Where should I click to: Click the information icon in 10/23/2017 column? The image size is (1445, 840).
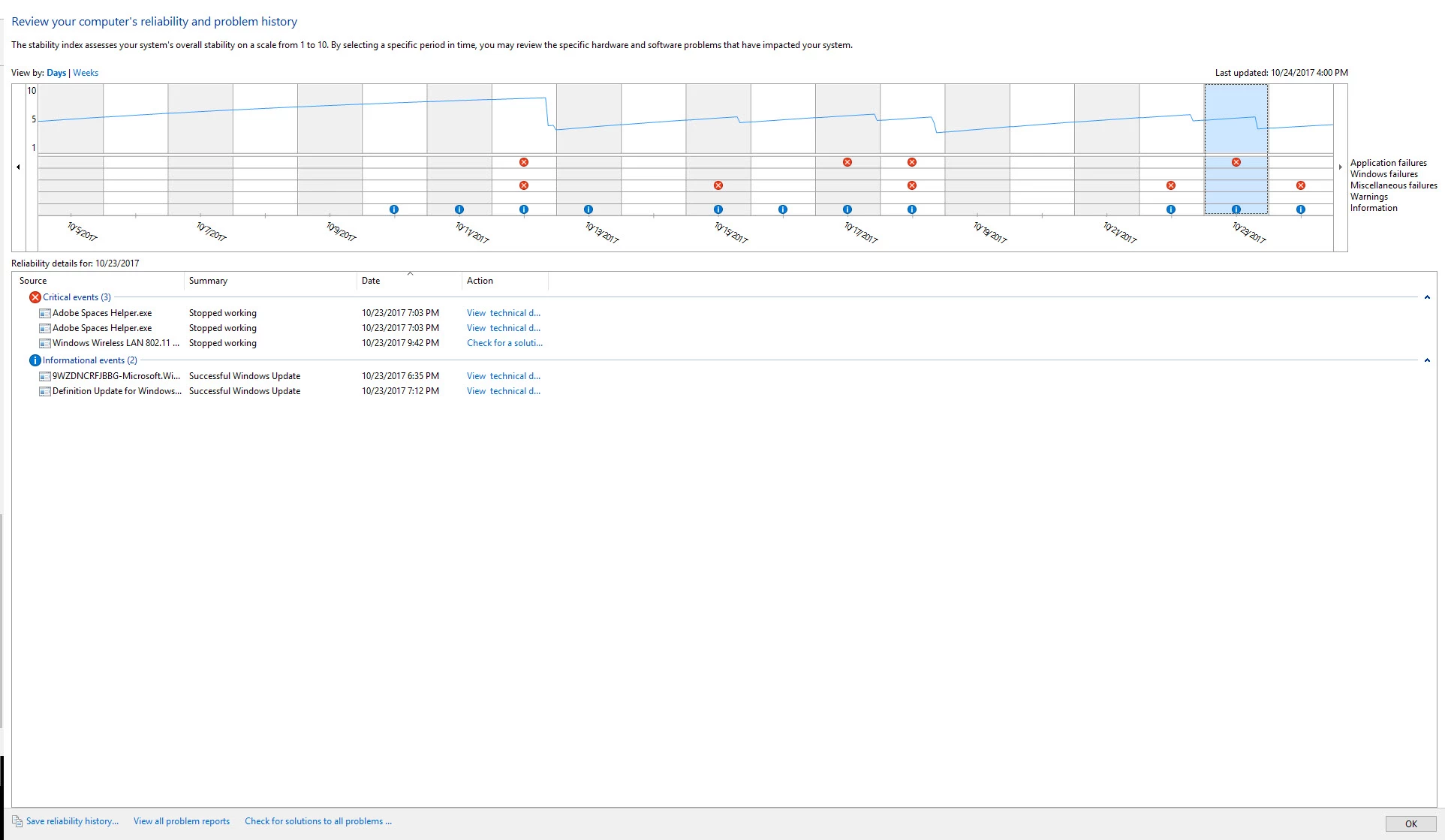point(1236,209)
